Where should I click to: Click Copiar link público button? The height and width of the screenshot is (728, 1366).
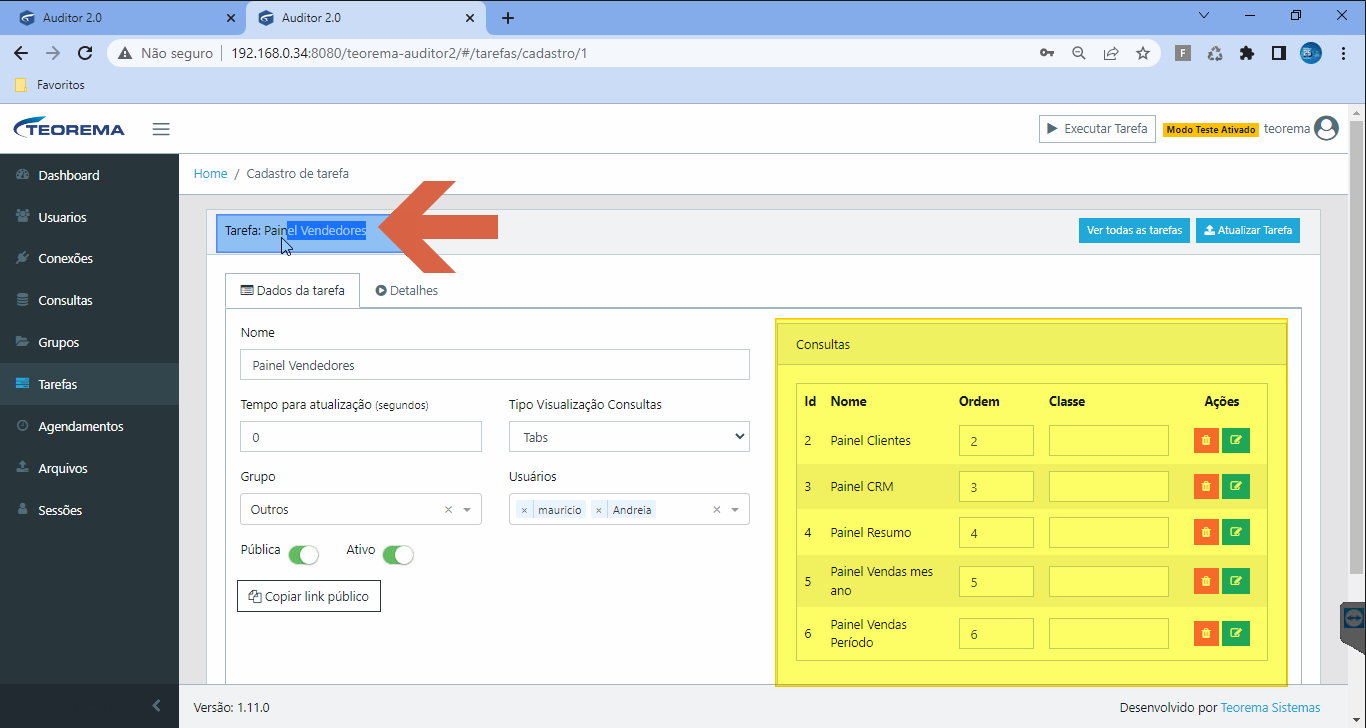pos(309,596)
